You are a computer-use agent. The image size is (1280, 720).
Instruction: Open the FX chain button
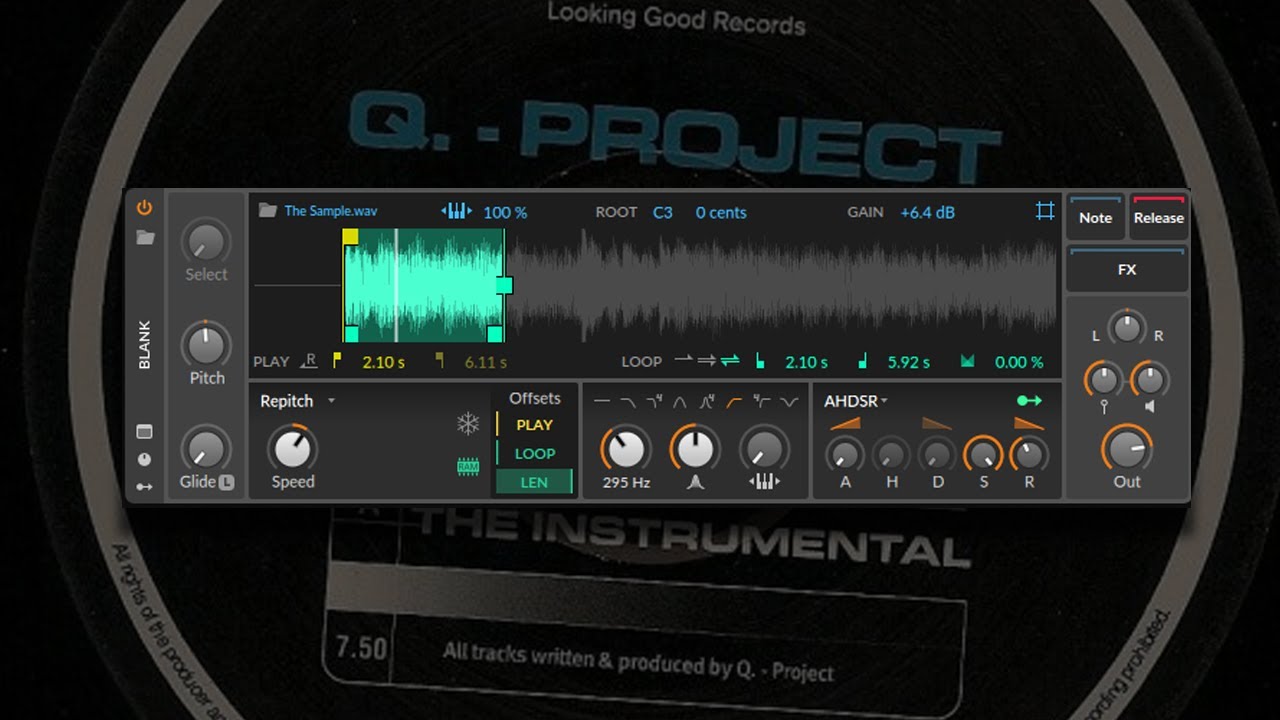pos(1127,269)
